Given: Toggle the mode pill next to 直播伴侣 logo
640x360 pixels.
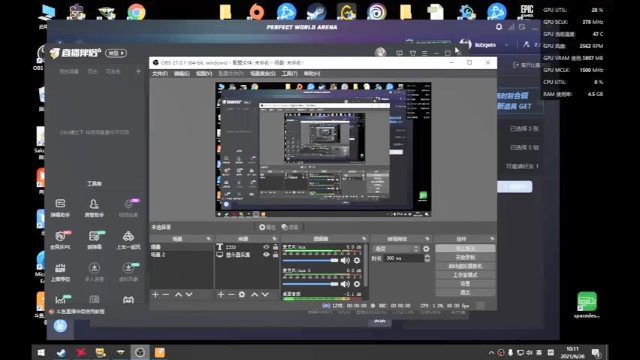Looking at the screenshot, I should pyautogui.click(x=116, y=53).
